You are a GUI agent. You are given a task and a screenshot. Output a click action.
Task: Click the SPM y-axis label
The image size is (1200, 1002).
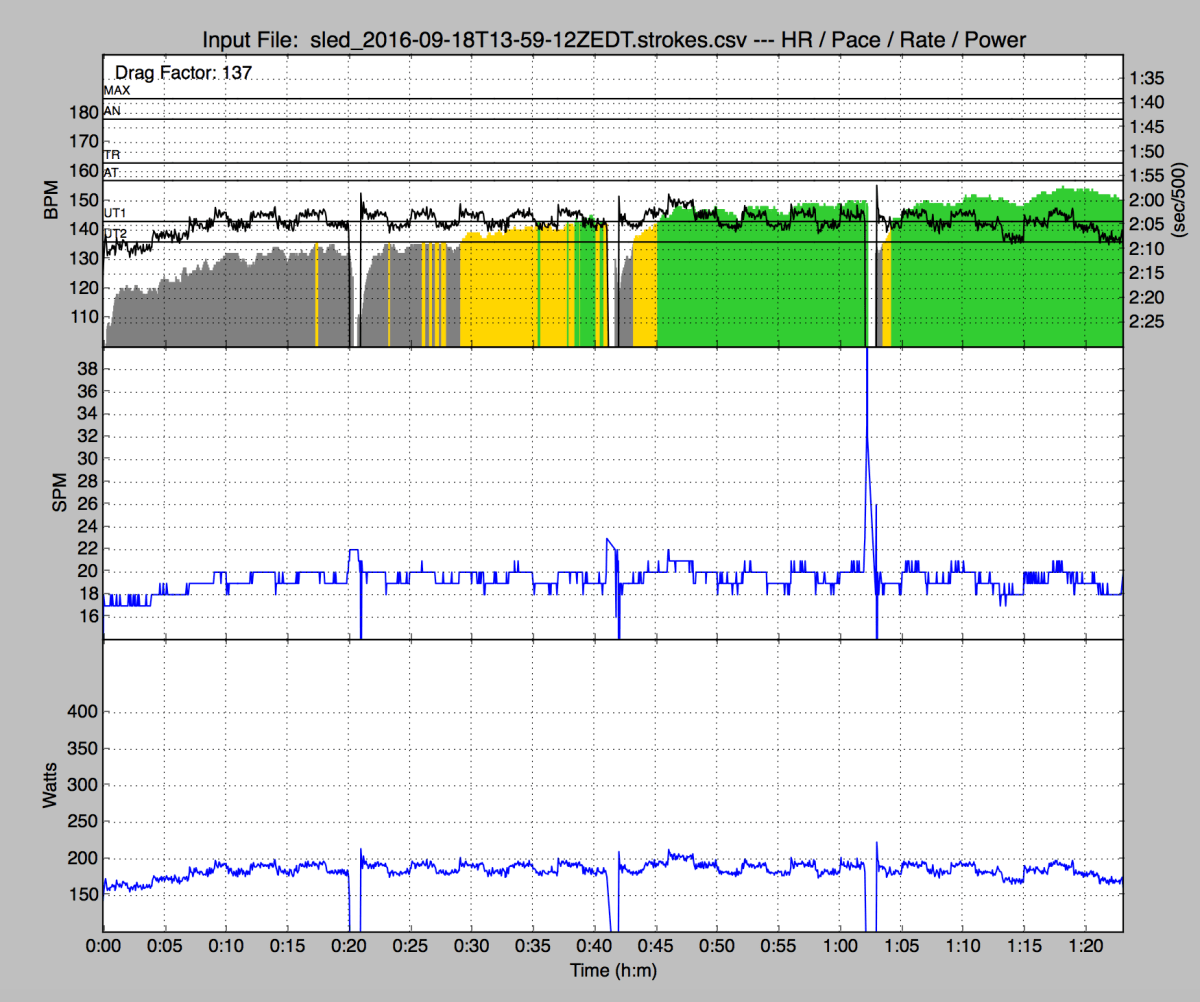pyautogui.click(x=58, y=492)
